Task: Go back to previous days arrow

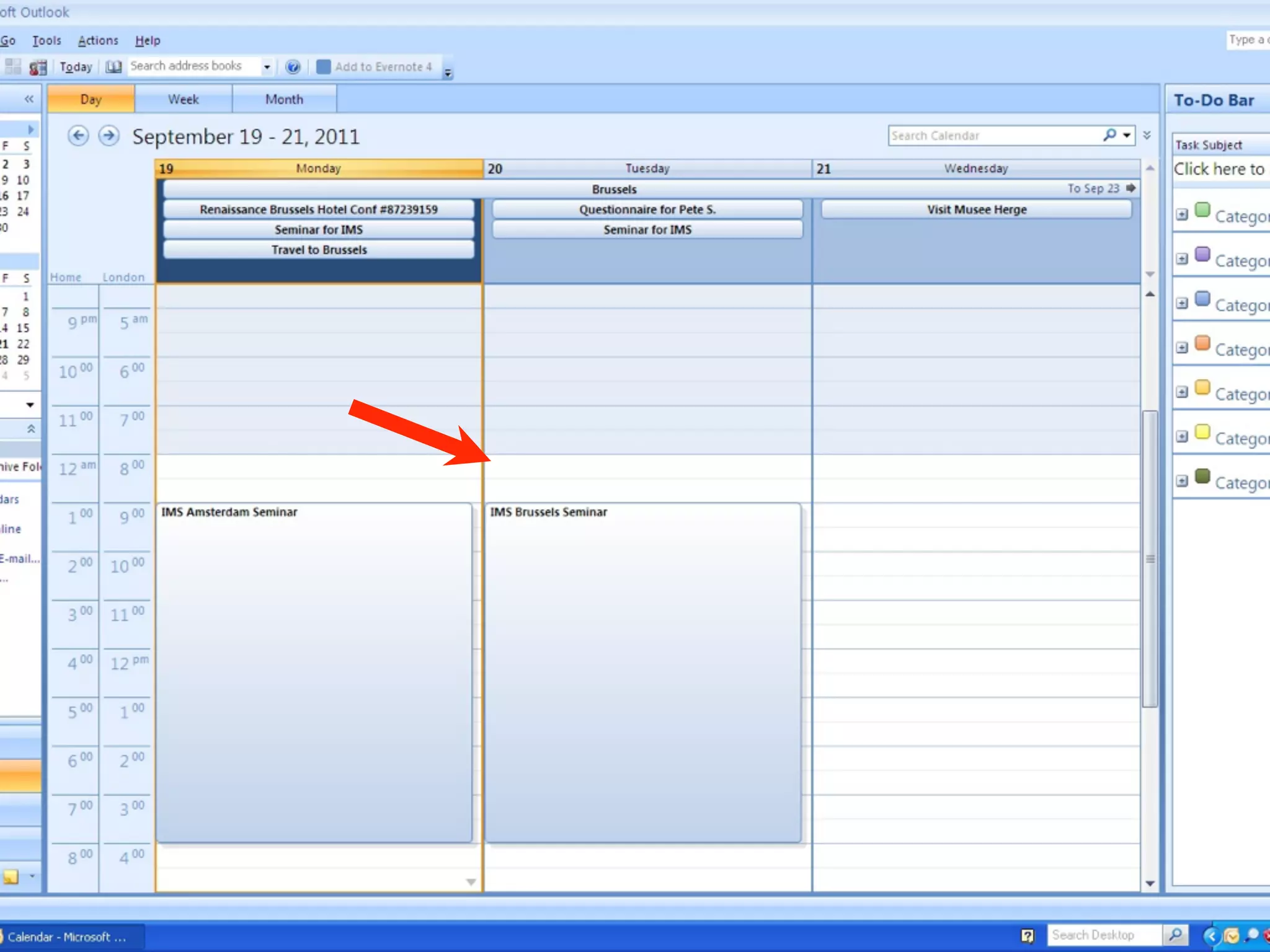Action: 78,136
